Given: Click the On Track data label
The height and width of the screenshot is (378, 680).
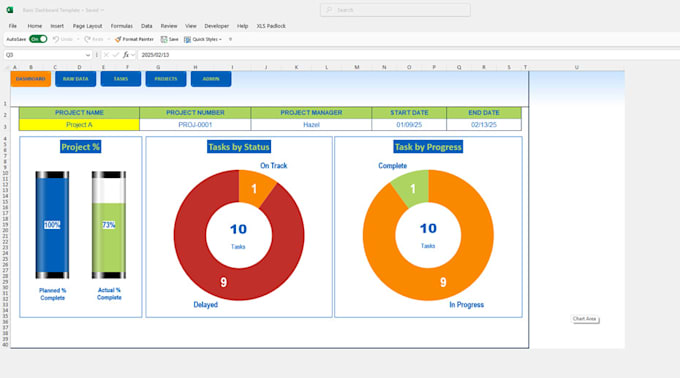Looking at the screenshot, I should (274, 166).
